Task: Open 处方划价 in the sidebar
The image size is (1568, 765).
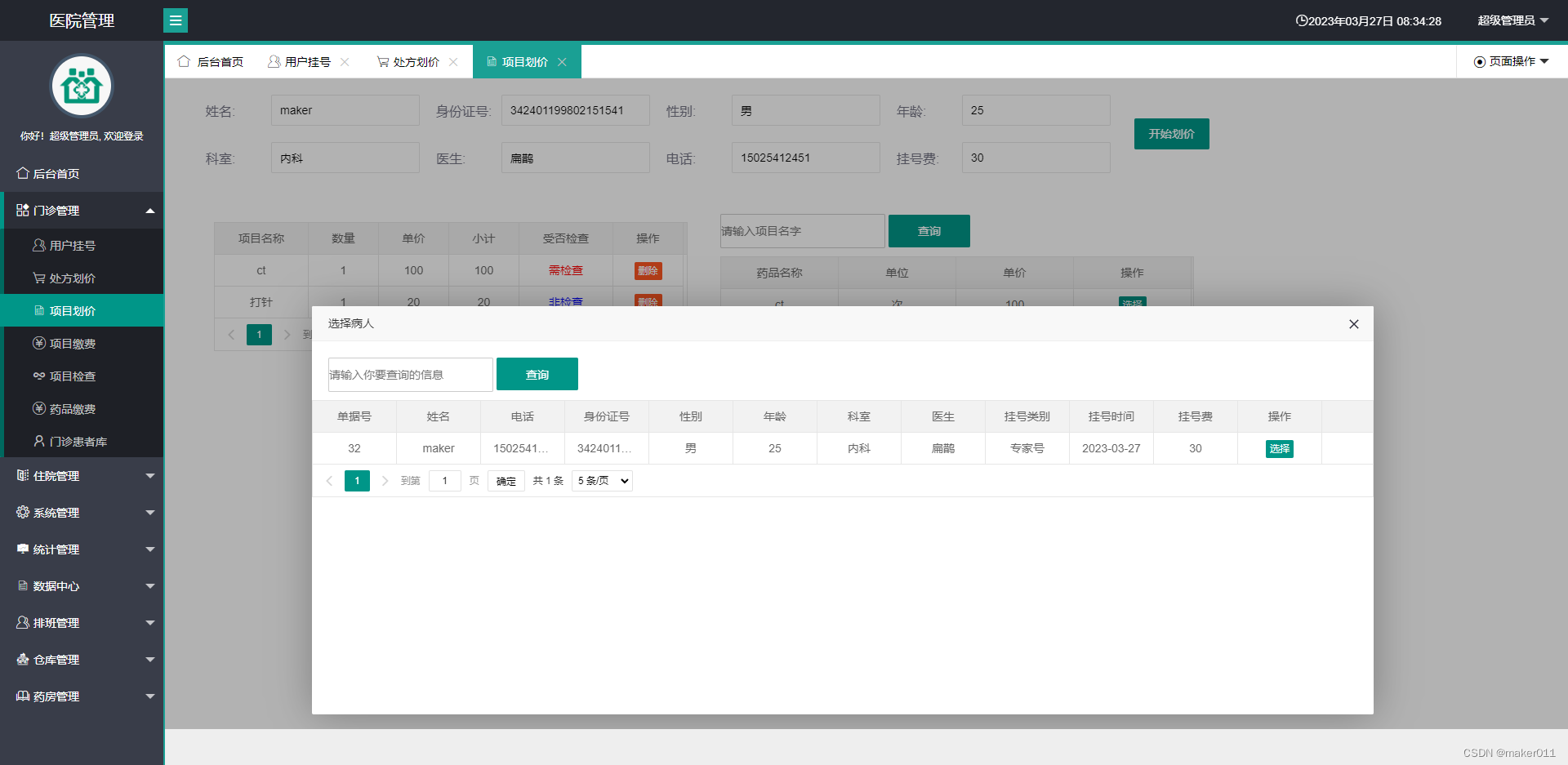Action: (x=82, y=278)
